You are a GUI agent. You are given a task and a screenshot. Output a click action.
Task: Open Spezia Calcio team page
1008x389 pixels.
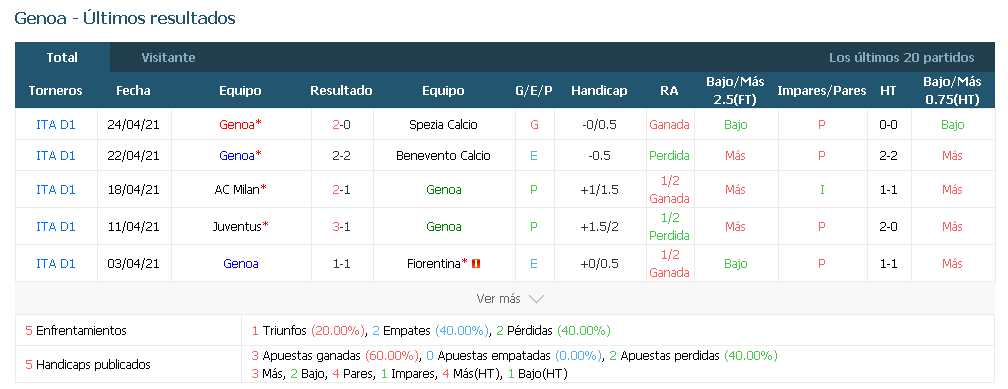444,125
